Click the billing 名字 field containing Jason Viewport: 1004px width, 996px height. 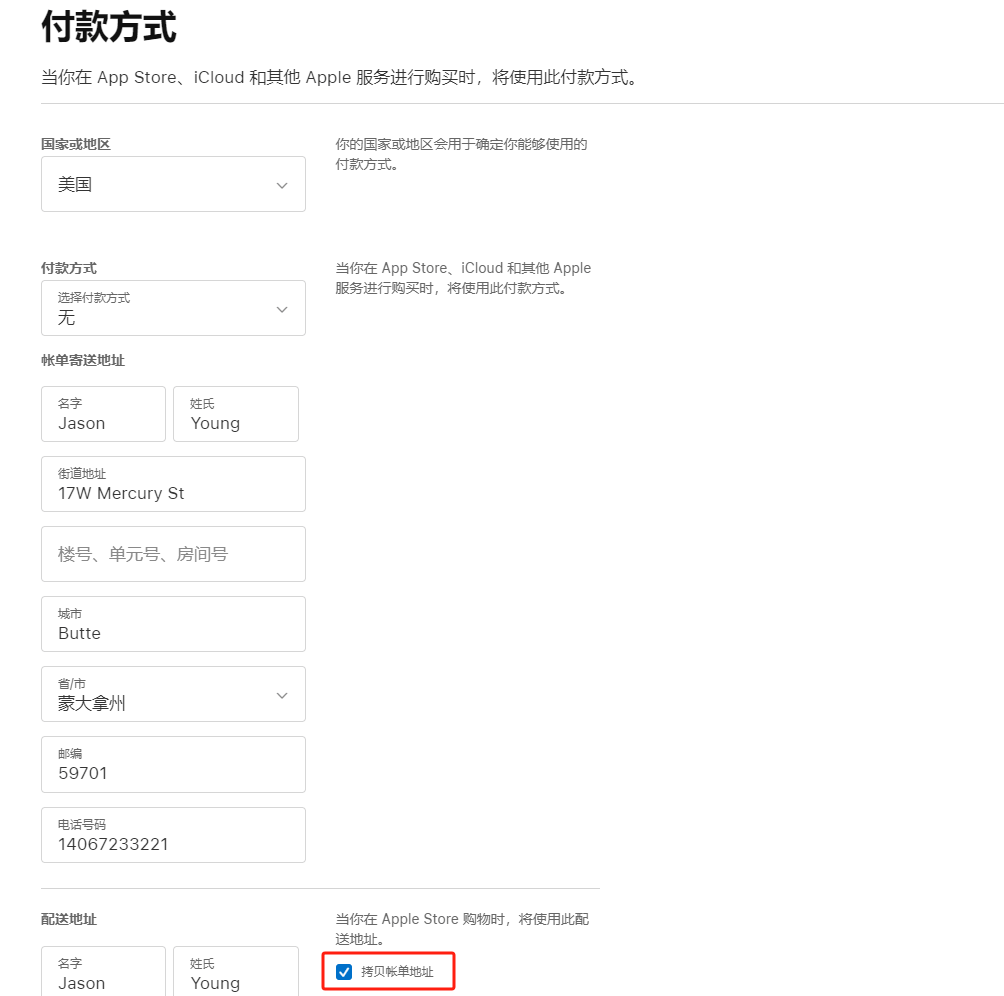[103, 414]
